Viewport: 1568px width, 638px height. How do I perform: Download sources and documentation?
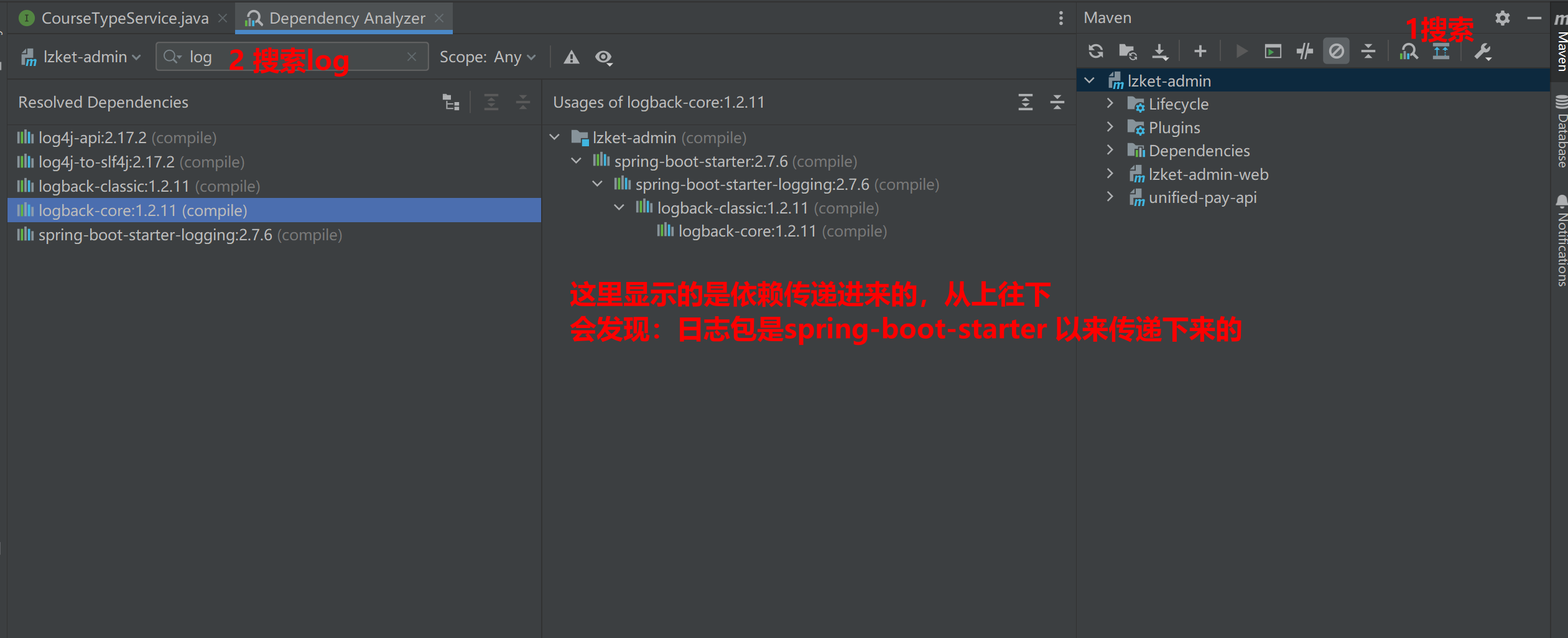1159,52
